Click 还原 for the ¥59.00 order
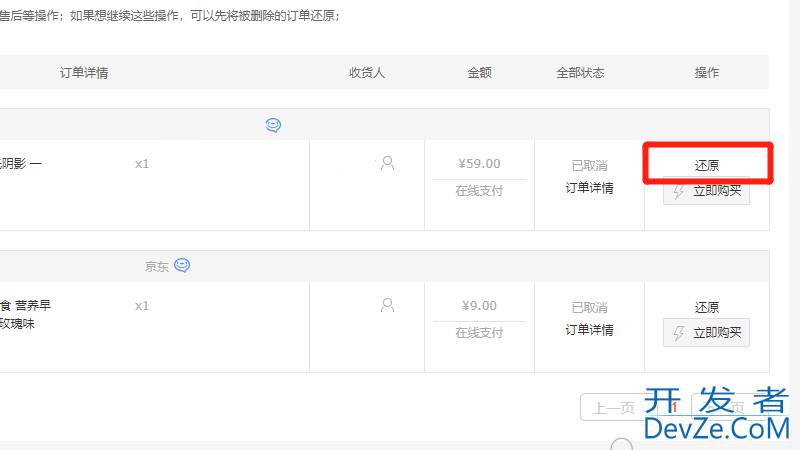Screen dimensions: 800x450 (x=707, y=165)
